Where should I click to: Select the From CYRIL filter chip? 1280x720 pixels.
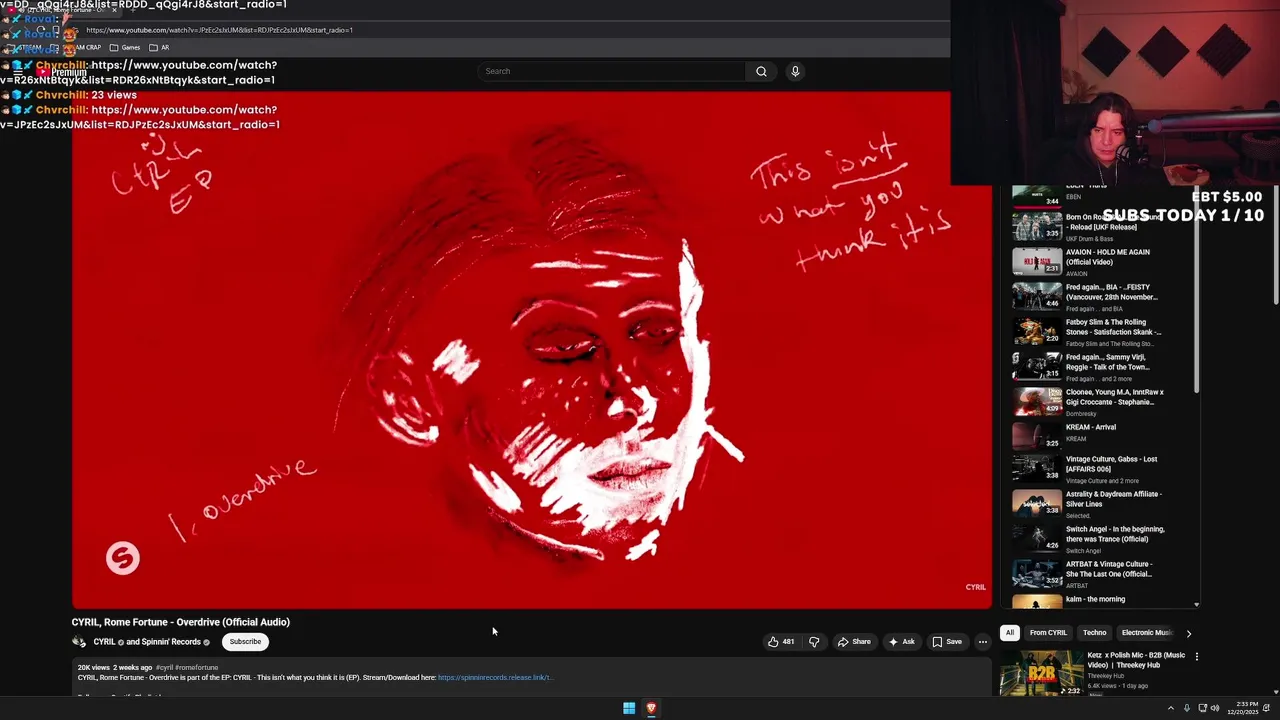click(1048, 632)
